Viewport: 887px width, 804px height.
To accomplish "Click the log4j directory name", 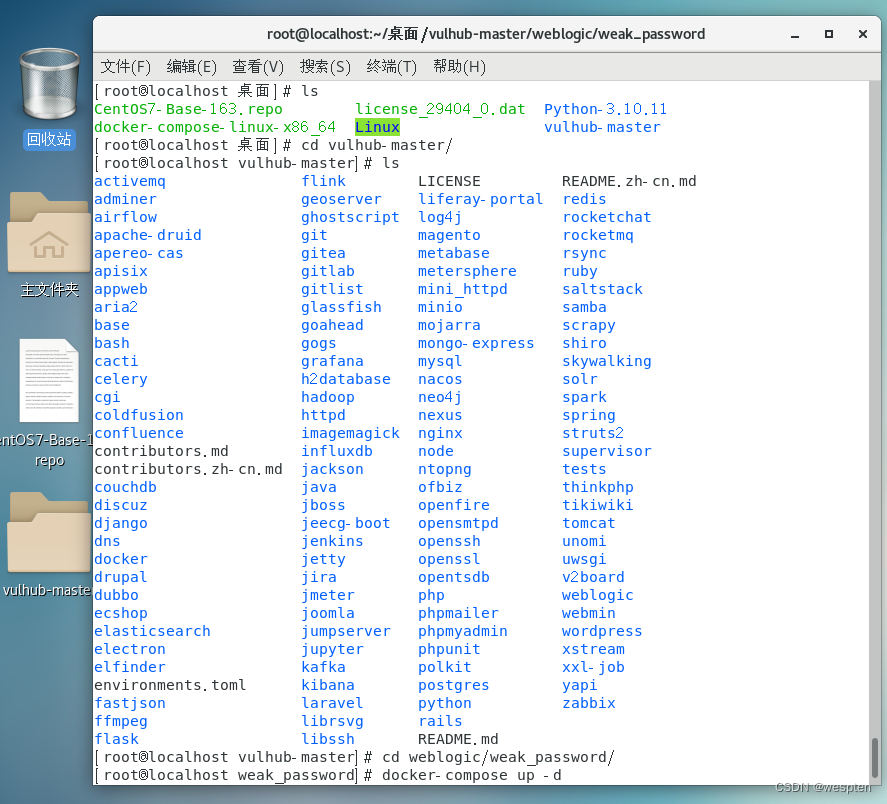I will point(440,217).
